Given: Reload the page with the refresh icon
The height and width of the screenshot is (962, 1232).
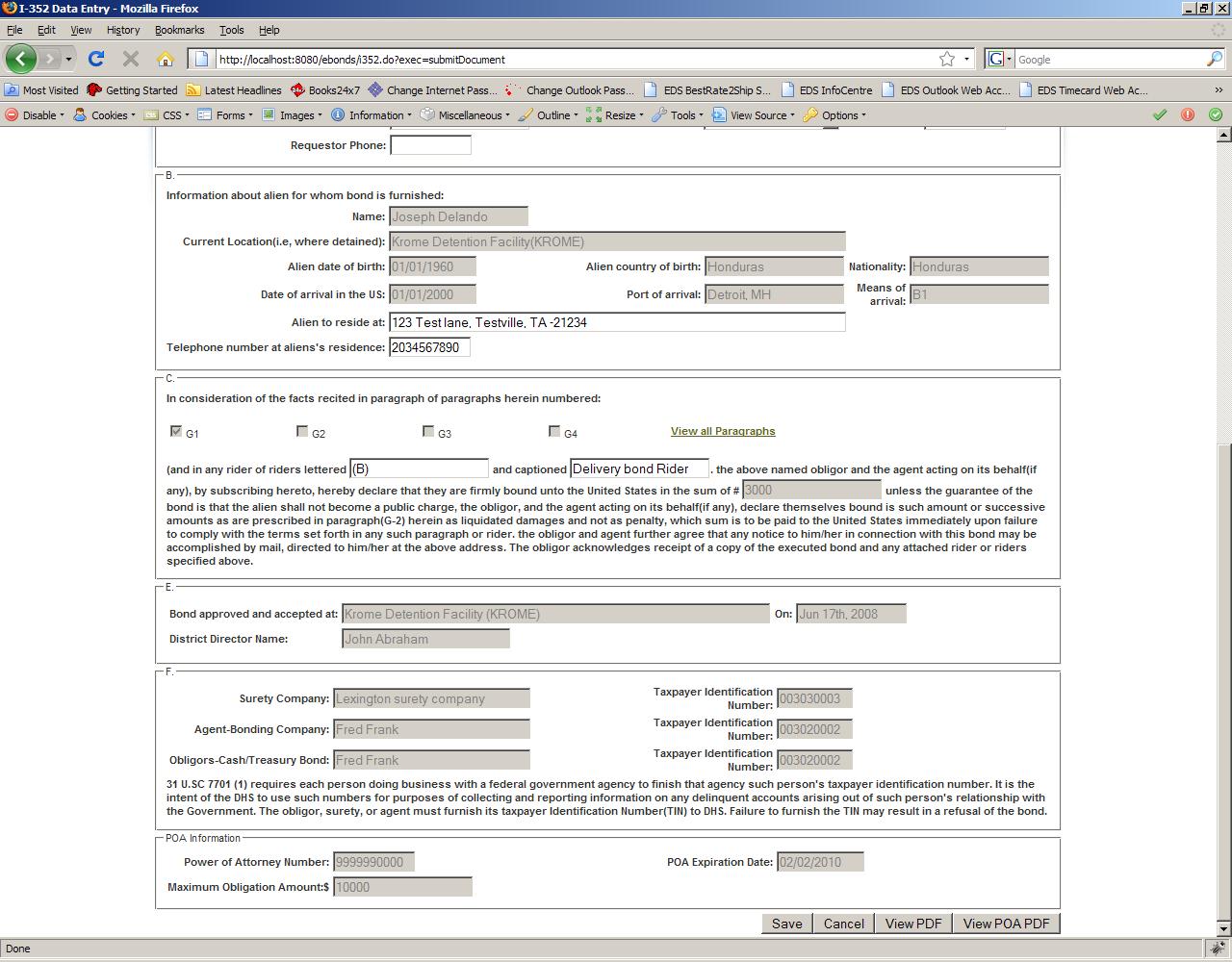Looking at the screenshot, I should click(96, 59).
